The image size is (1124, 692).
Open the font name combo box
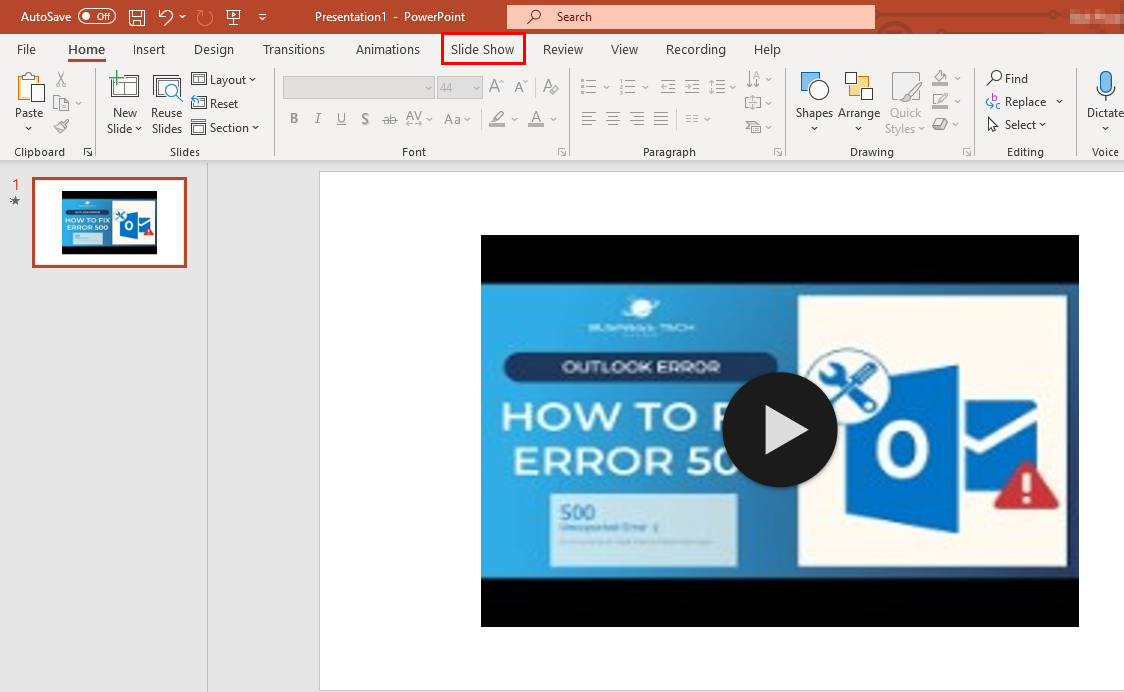(x=358, y=87)
